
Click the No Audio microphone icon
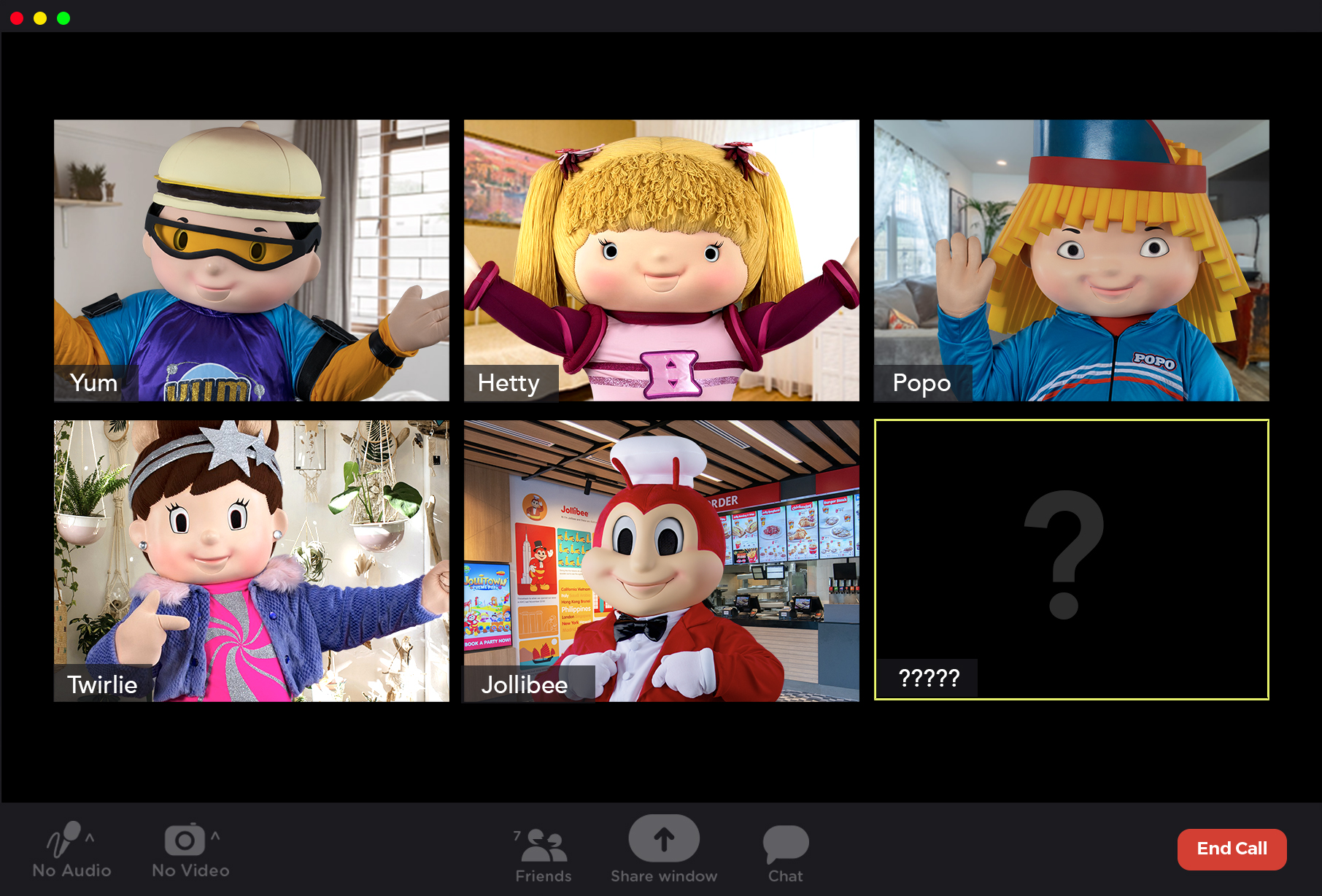[64, 839]
